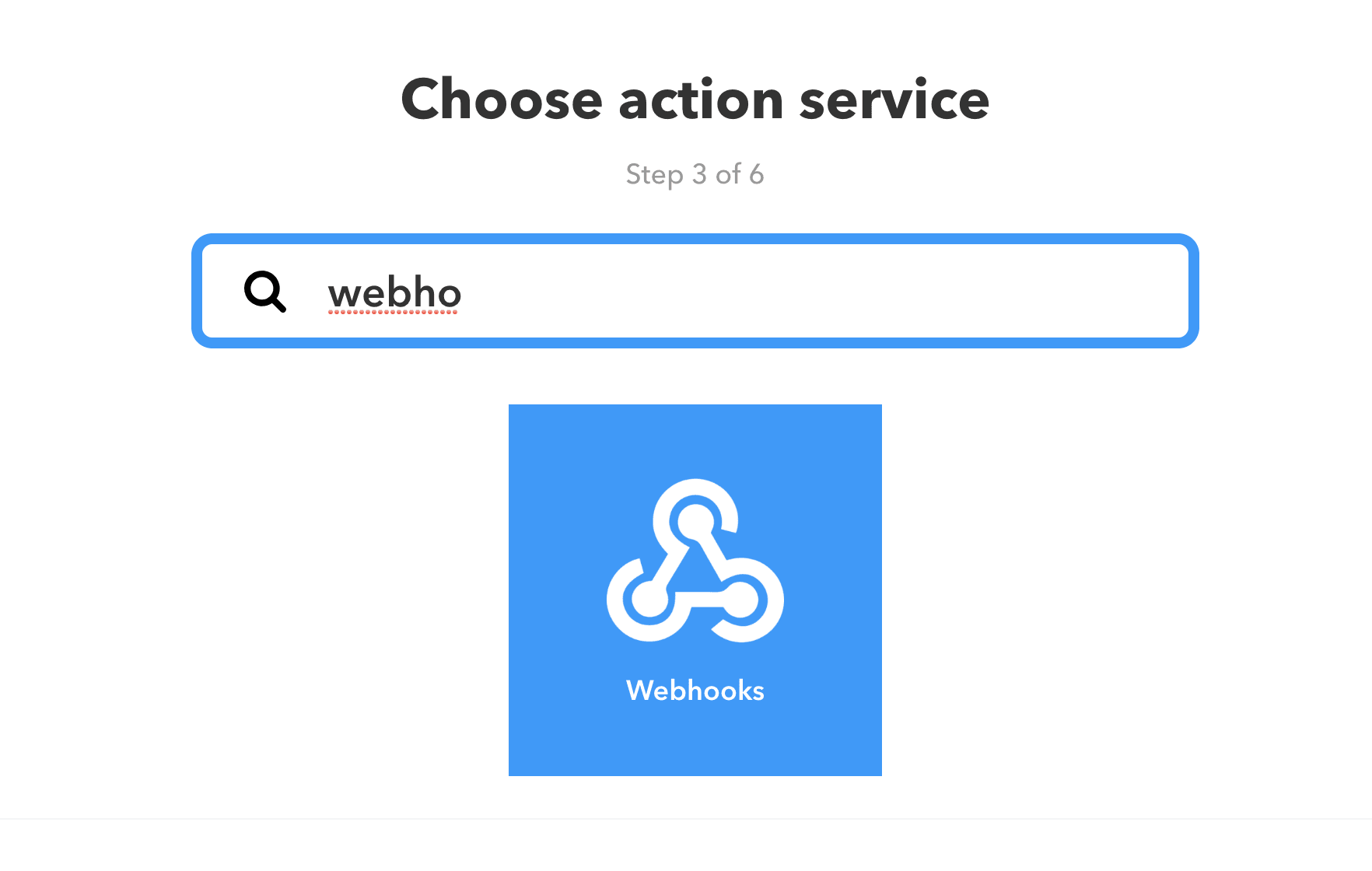The width and height of the screenshot is (1372, 871).
Task: Click blank blue area below Webhooks label
Action: (695, 743)
